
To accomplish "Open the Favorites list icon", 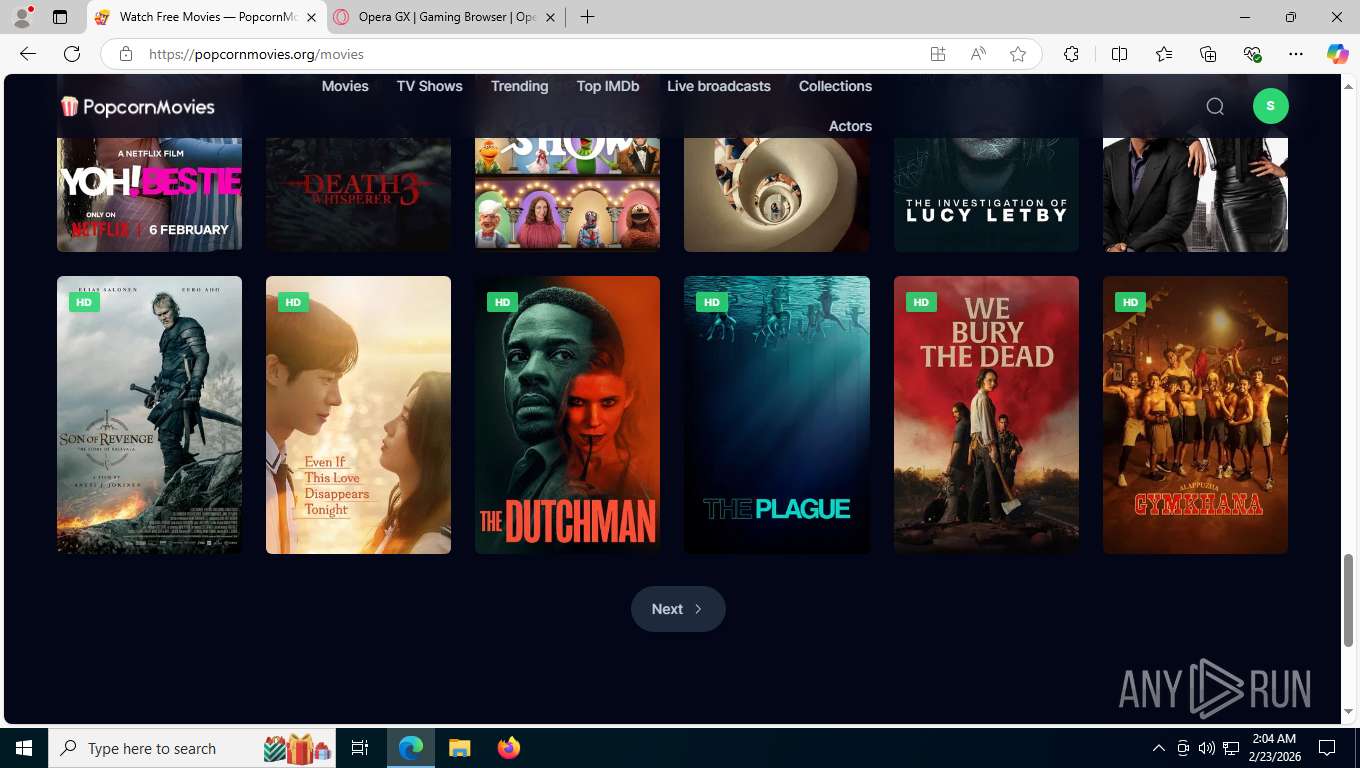I will (x=1164, y=54).
